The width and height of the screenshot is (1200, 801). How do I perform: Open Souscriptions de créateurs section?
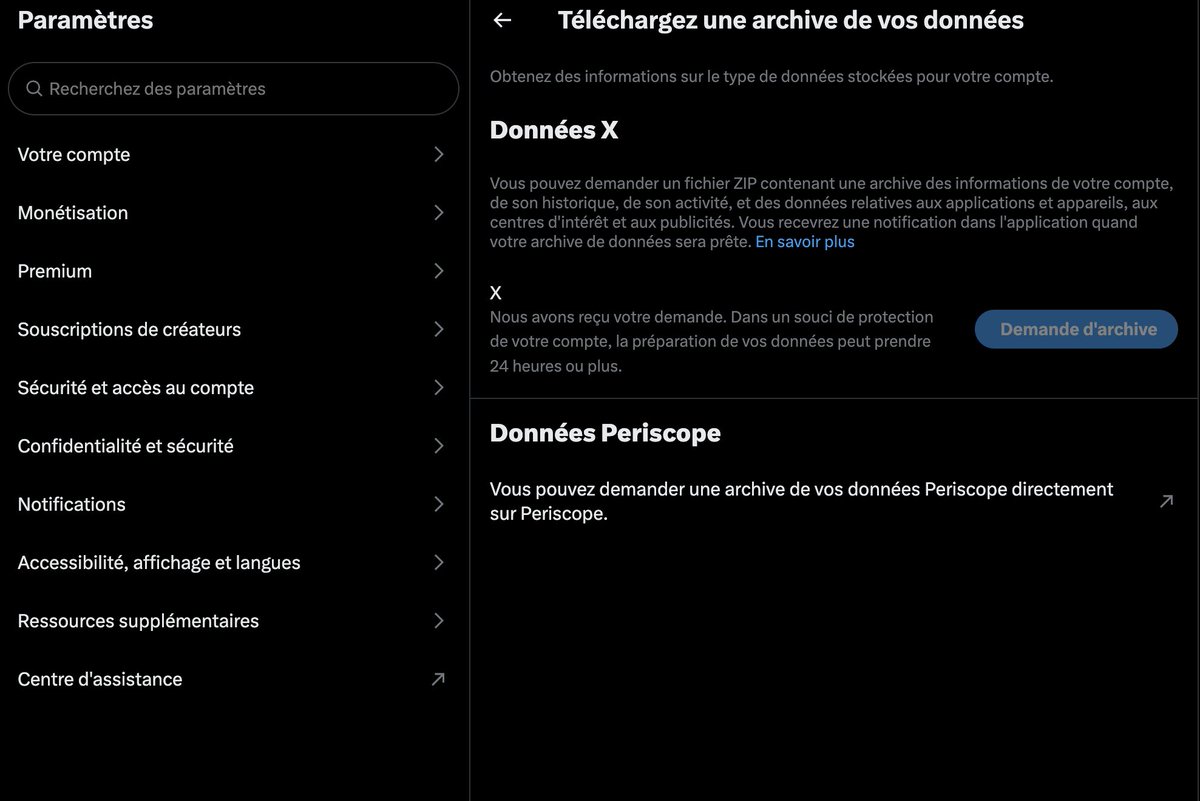[234, 329]
